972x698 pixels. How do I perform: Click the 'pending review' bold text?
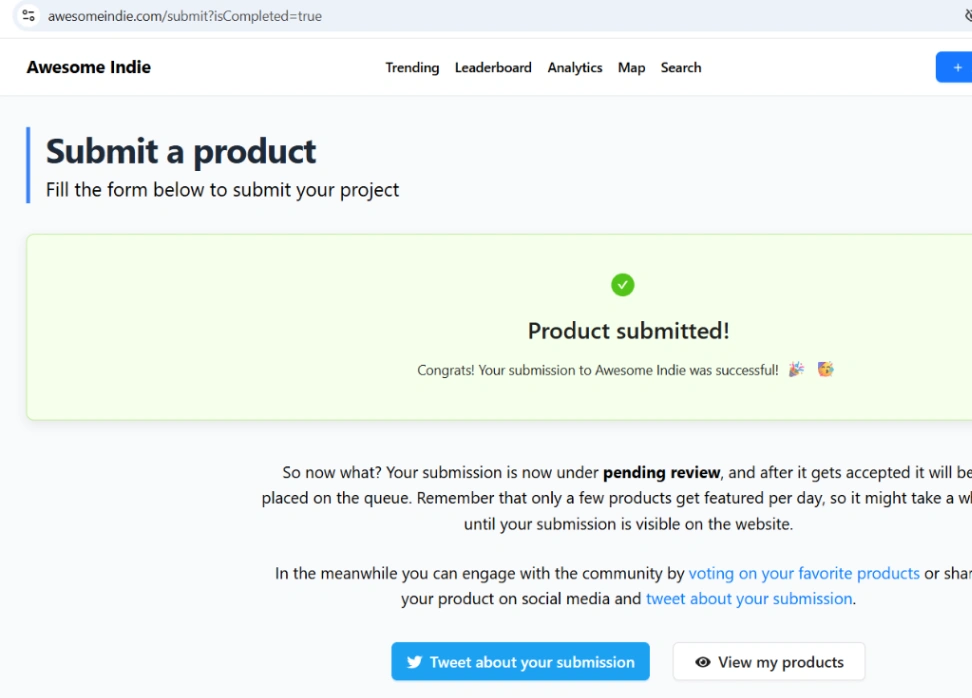tap(661, 472)
